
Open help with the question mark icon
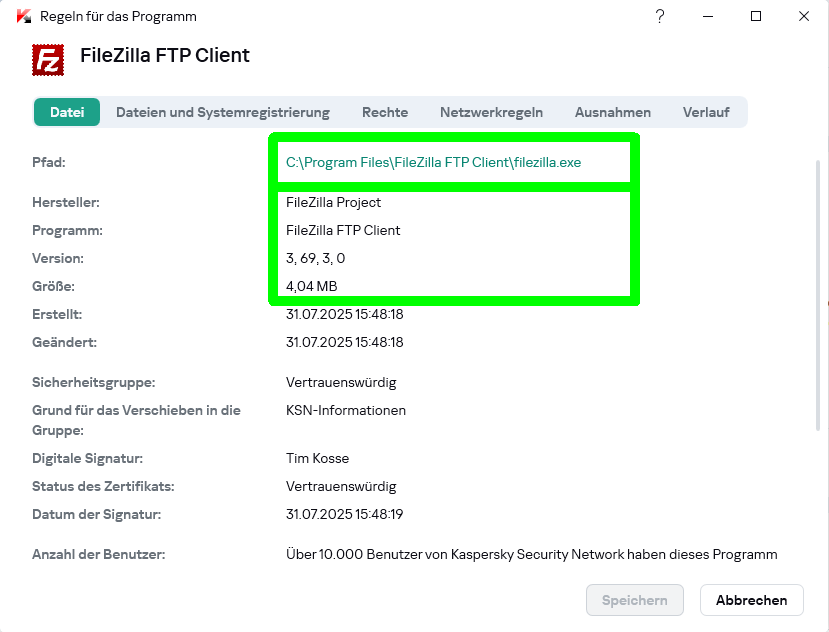pos(660,16)
